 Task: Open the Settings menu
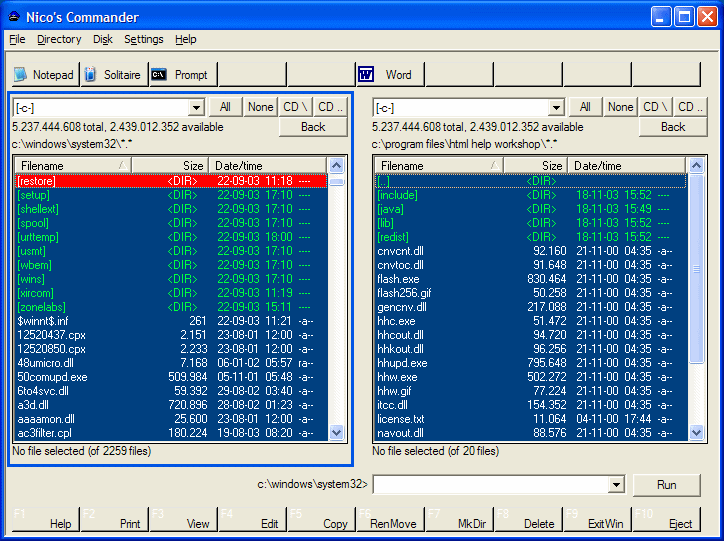point(144,39)
